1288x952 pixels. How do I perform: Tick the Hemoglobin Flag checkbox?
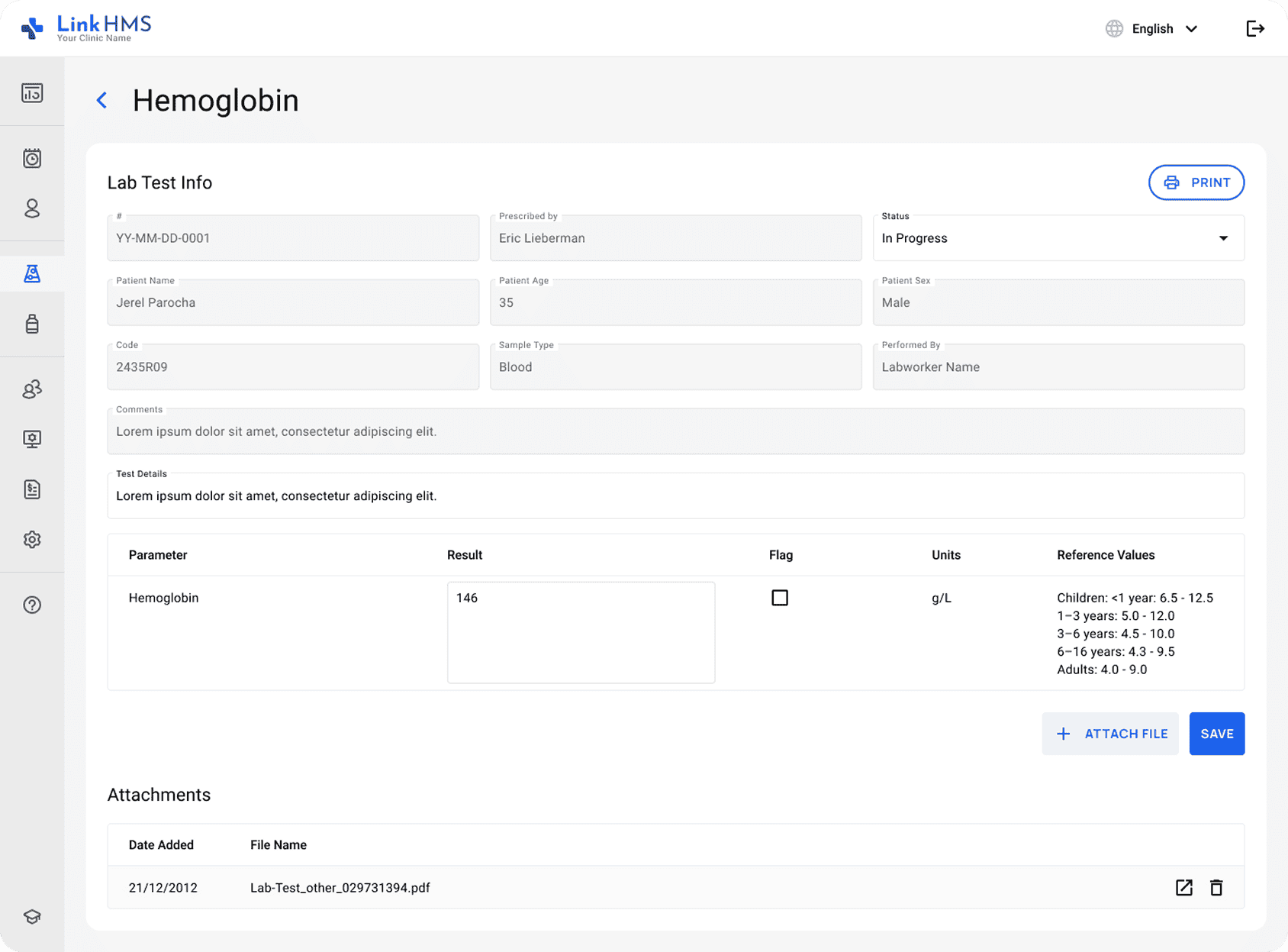point(780,598)
